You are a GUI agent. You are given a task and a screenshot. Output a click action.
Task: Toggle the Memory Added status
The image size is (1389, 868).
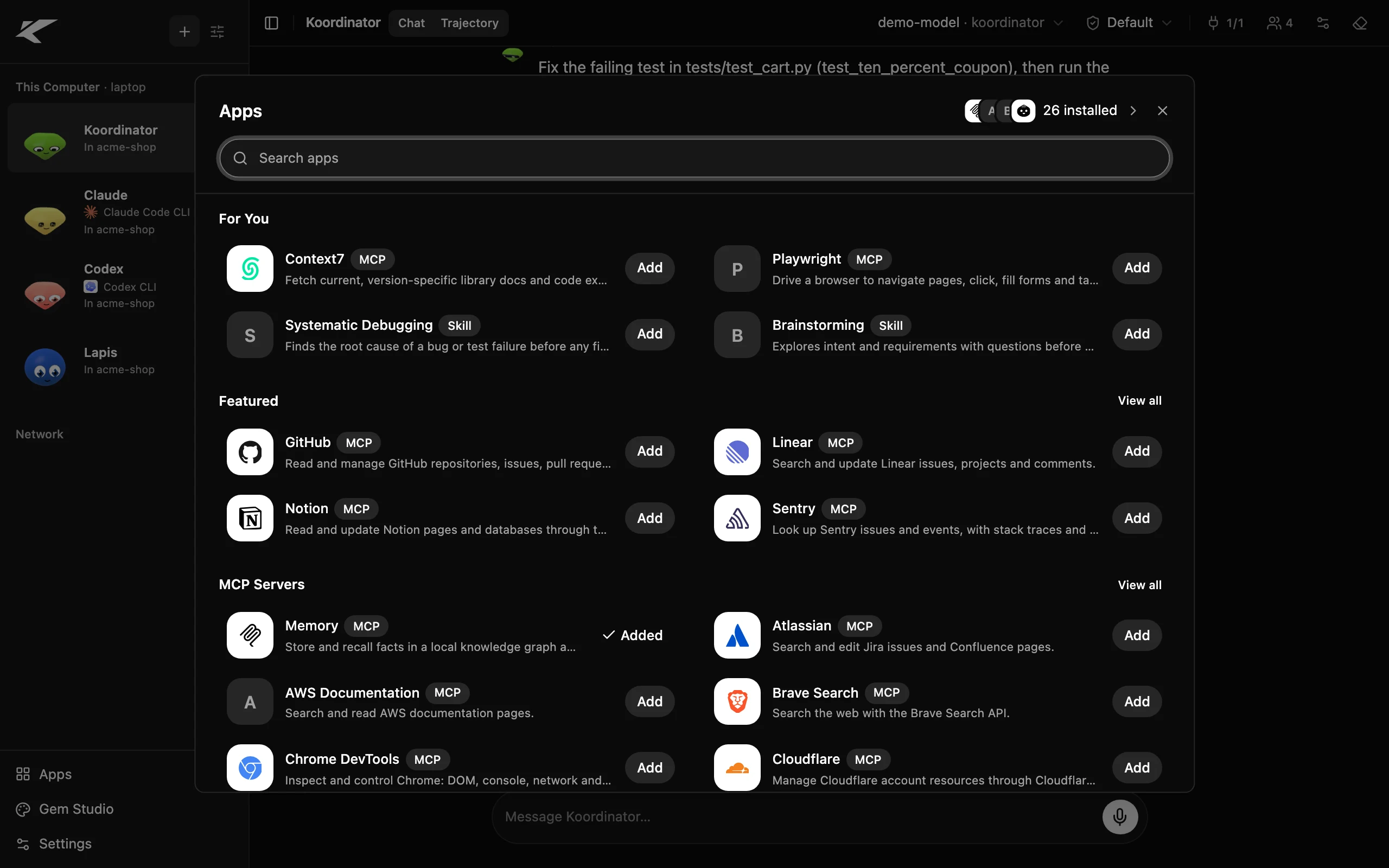[x=633, y=635]
